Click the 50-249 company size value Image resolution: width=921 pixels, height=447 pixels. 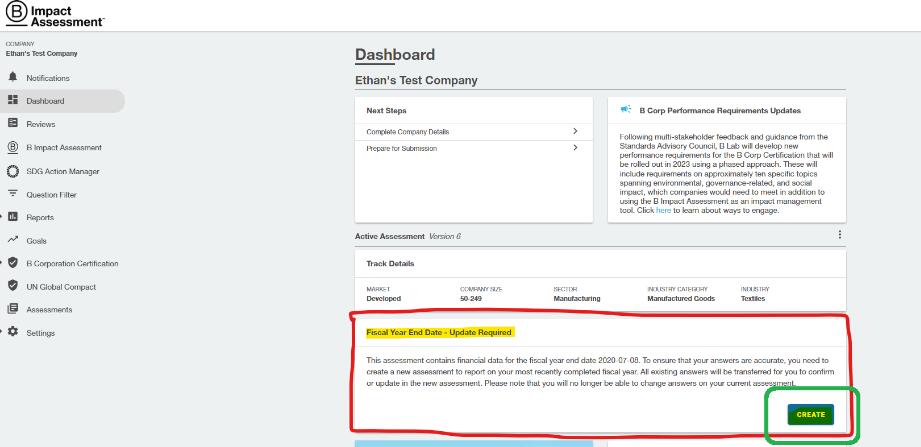coord(471,298)
